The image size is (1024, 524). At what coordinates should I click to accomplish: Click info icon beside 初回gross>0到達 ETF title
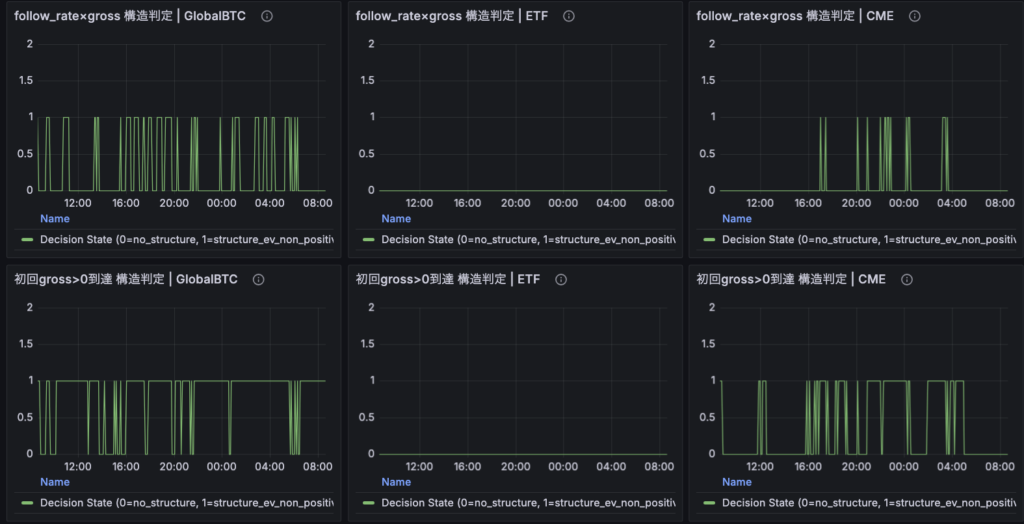[x=561, y=280]
